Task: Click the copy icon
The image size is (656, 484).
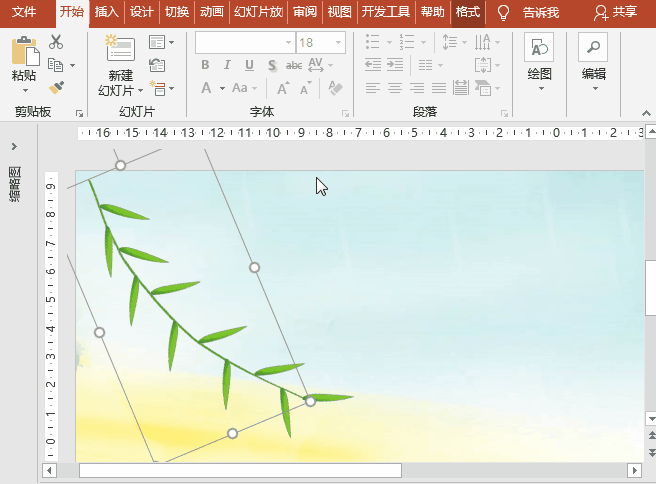Action: 56,65
